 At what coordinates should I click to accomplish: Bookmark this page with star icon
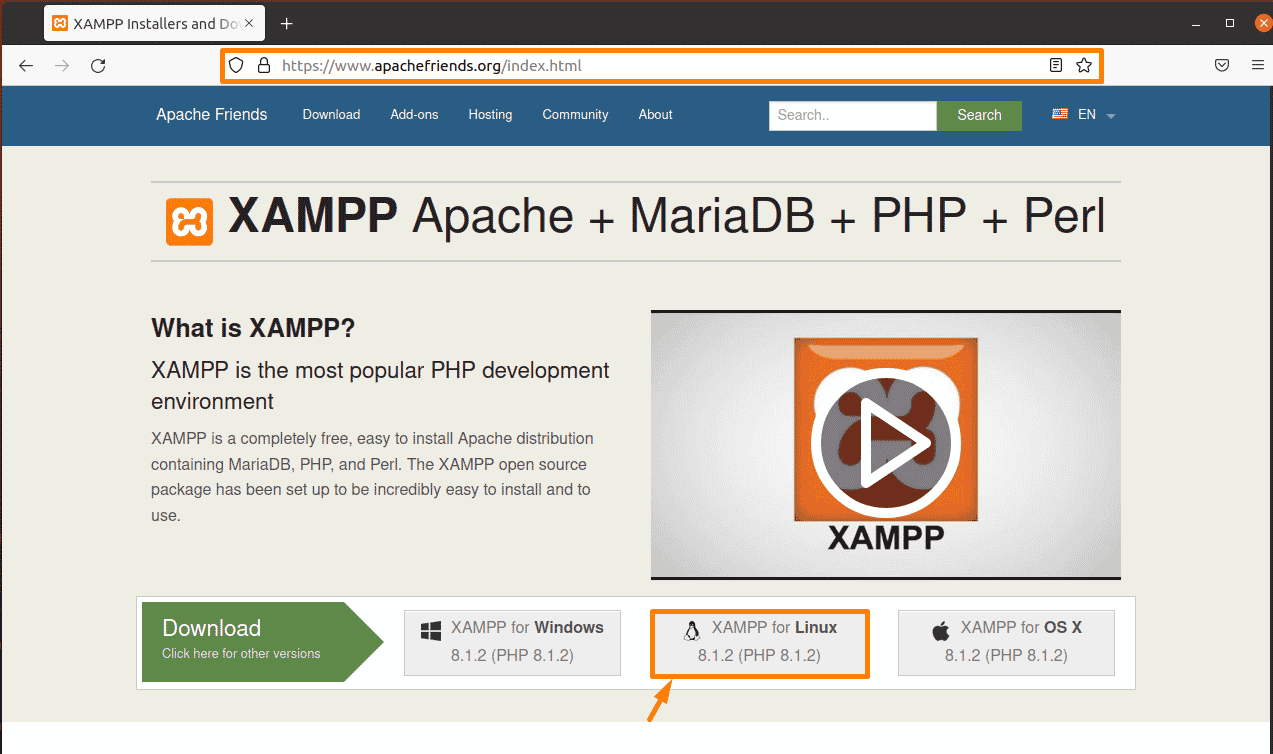pos(1084,66)
